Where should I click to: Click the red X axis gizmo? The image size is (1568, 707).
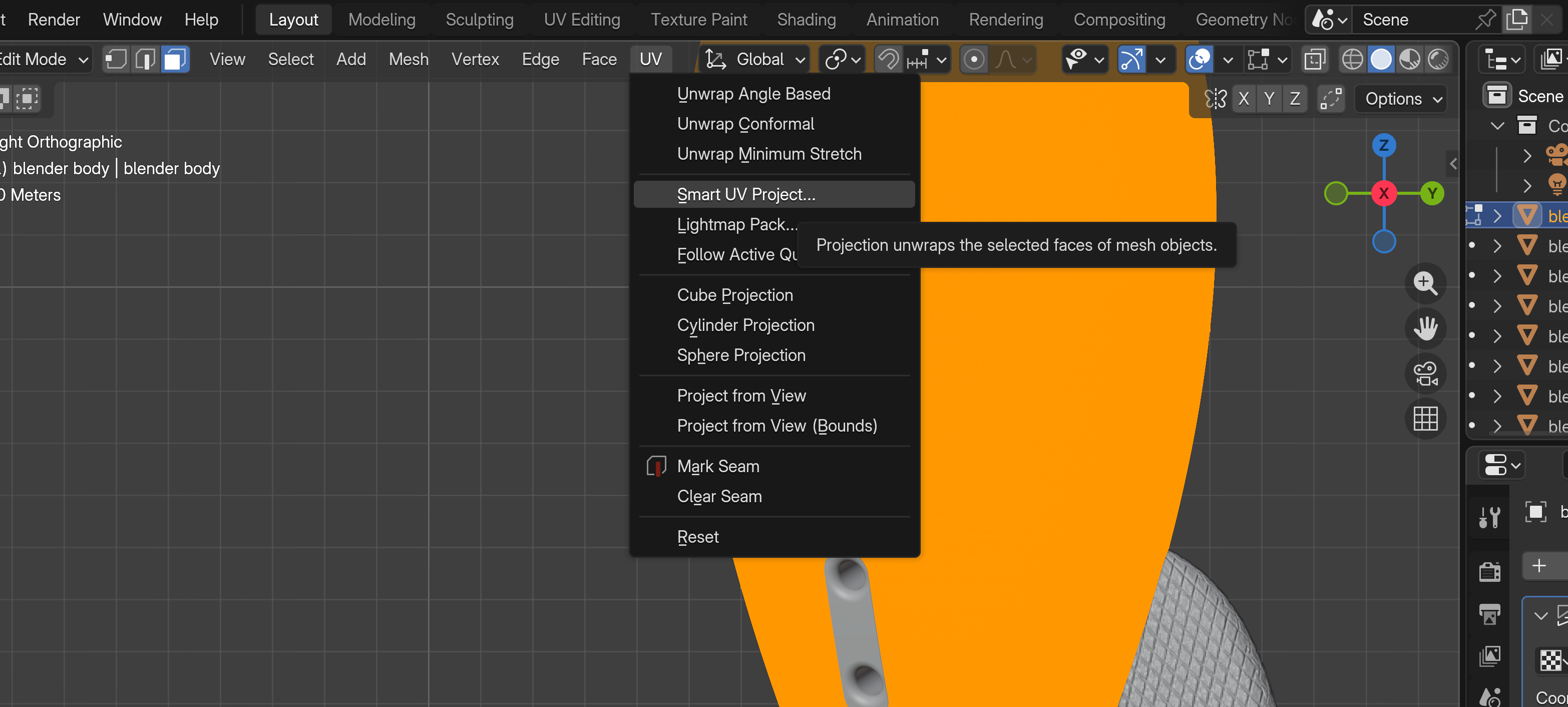coord(1384,194)
